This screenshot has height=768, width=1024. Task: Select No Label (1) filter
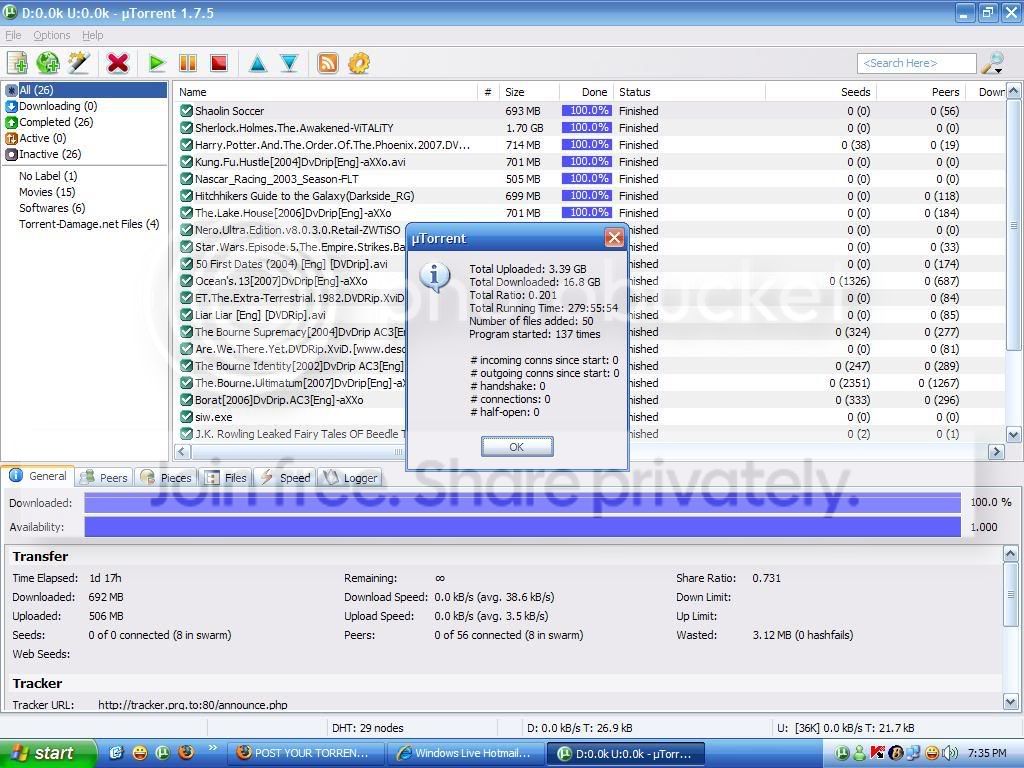48,176
